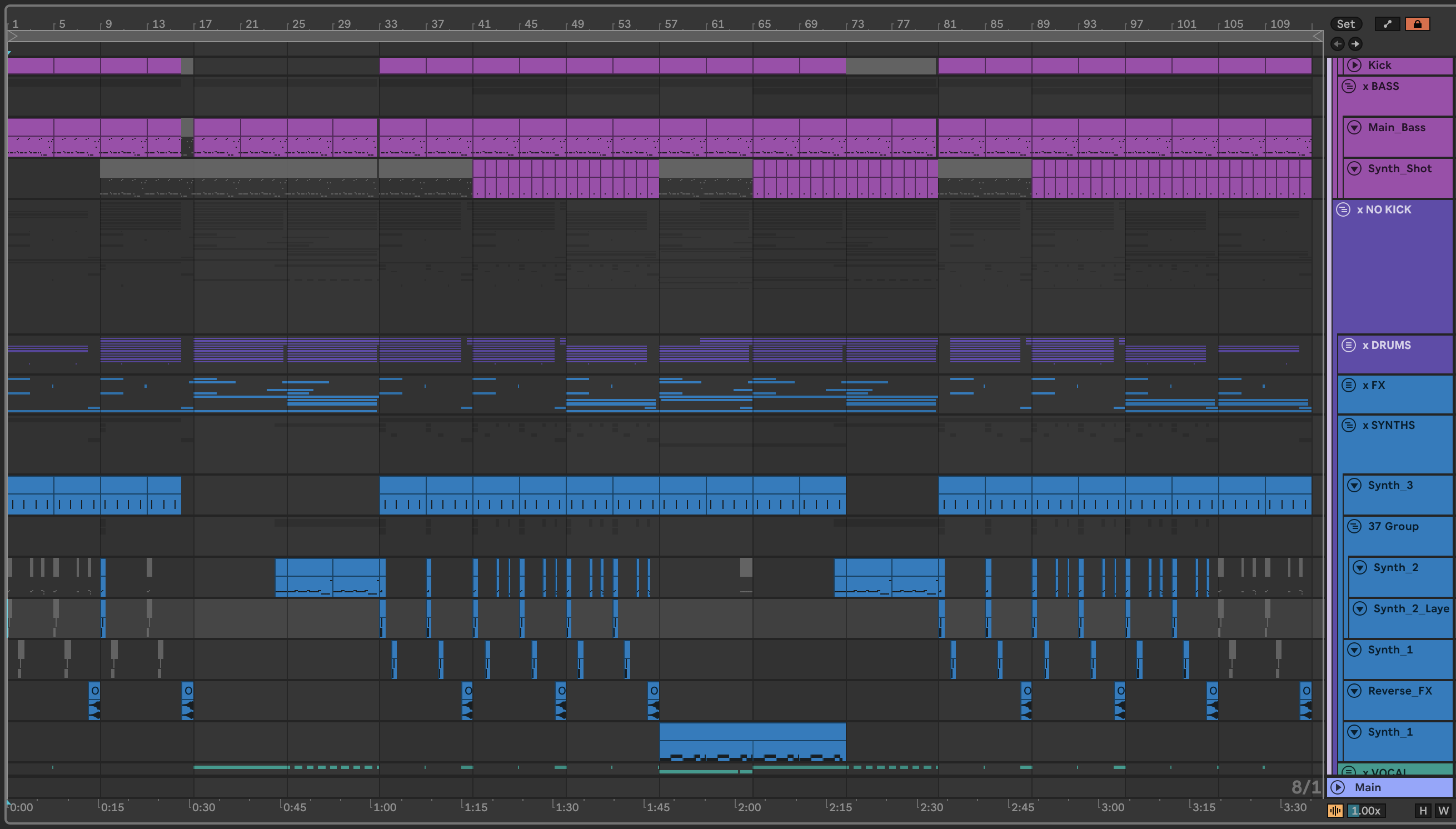This screenshot has height=829, width=1456.
Task: Select the 37 Group name
Action: (1393, 526)
